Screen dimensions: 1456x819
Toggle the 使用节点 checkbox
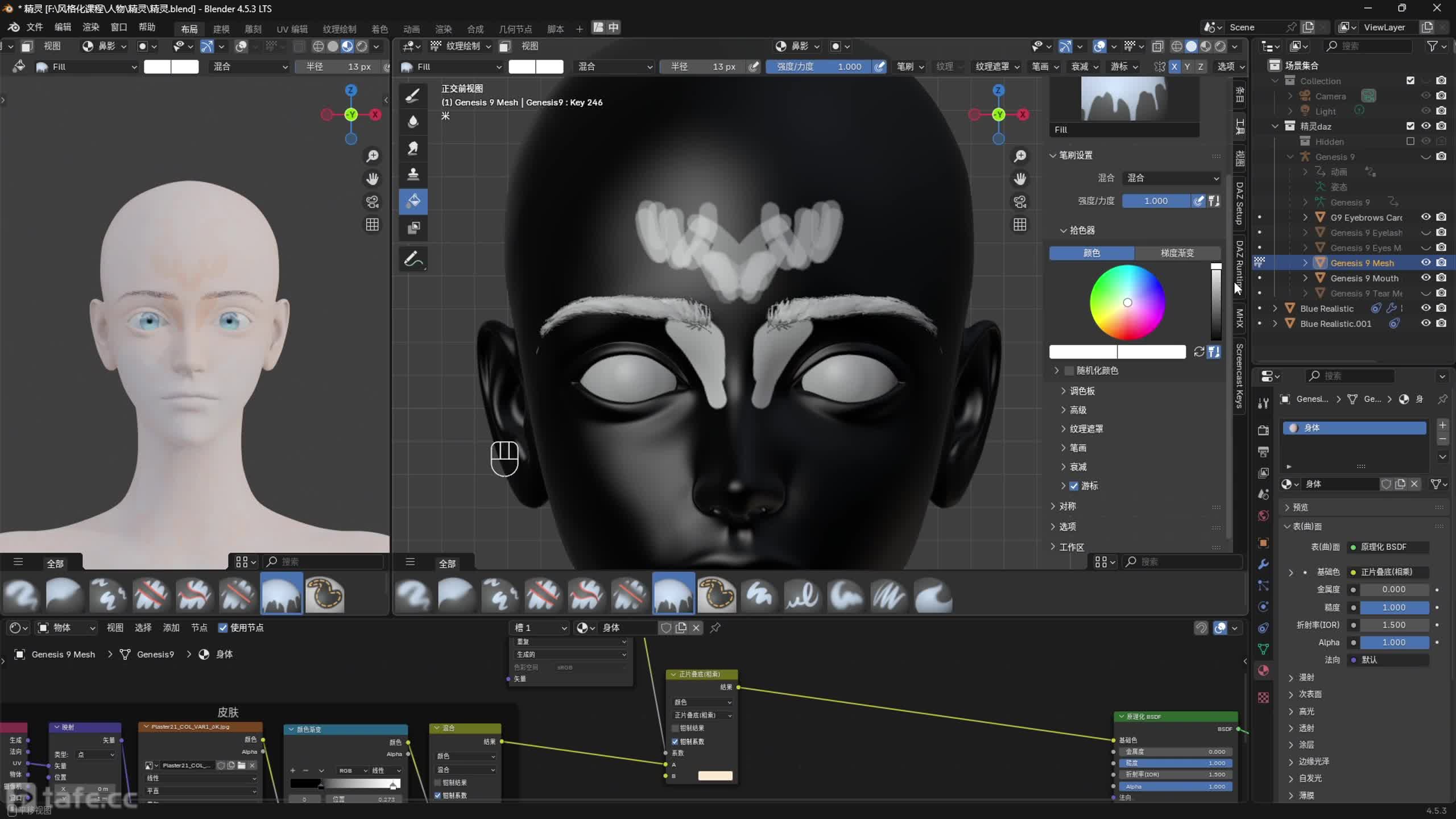pyautogui.click(x=223, y=627)
